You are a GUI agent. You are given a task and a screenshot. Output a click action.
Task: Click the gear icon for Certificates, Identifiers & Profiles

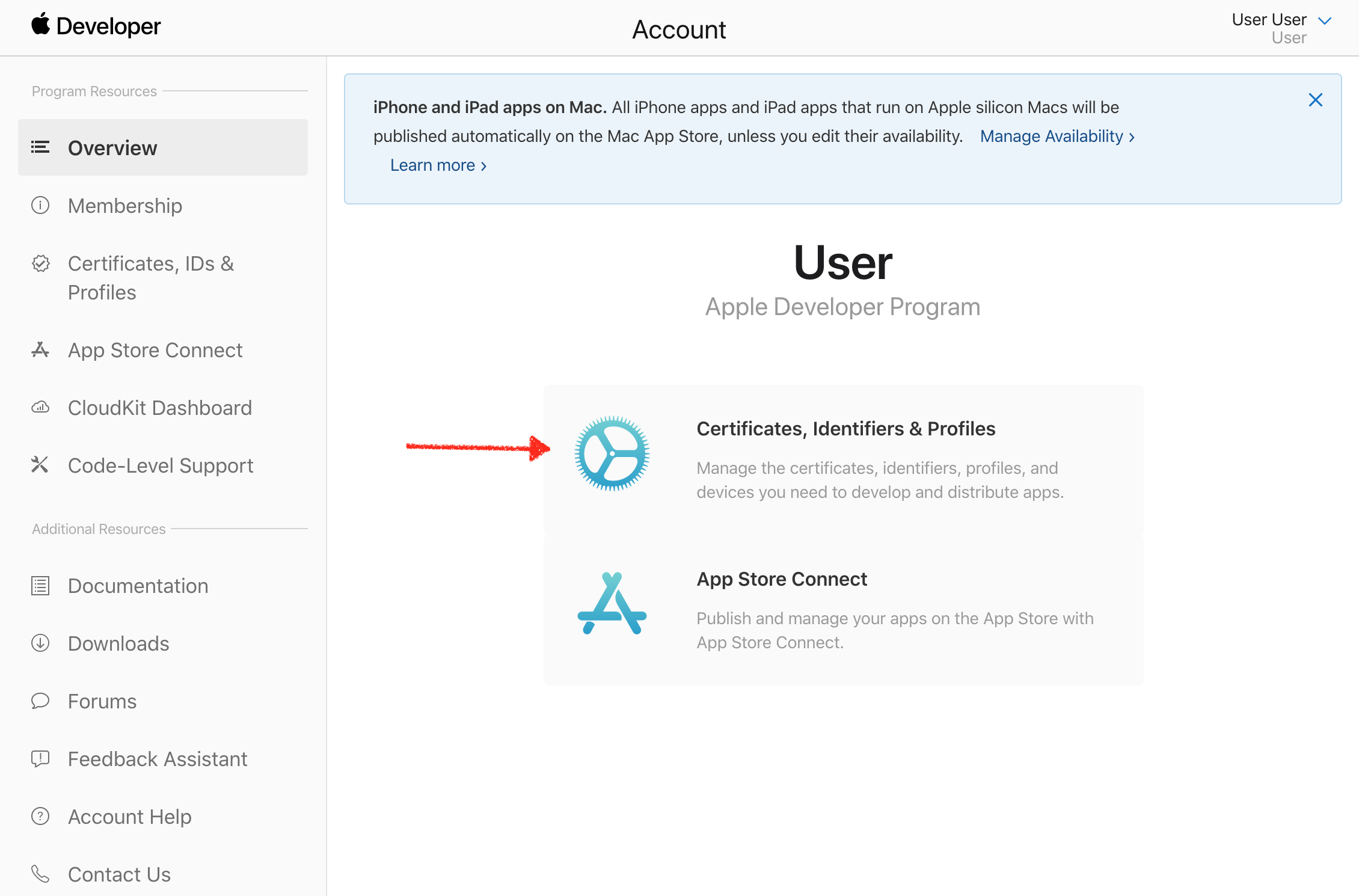tap(612, 453)
